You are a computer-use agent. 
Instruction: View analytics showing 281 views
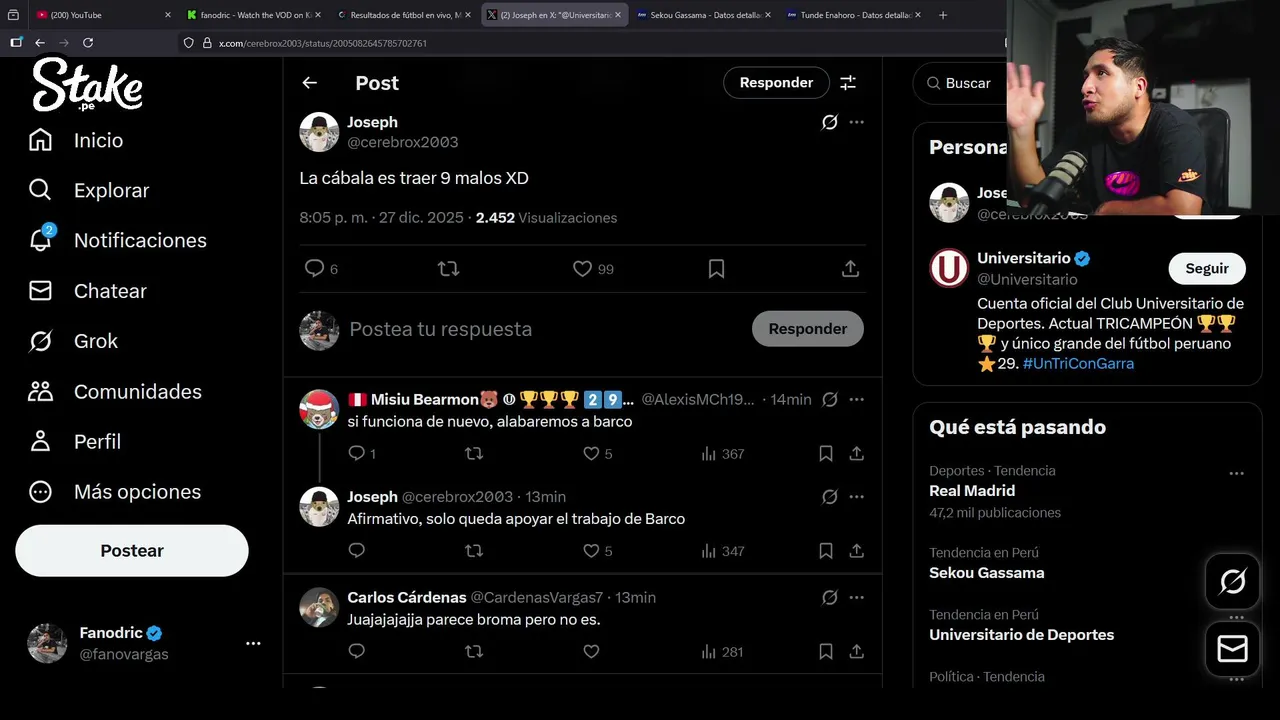722,651
